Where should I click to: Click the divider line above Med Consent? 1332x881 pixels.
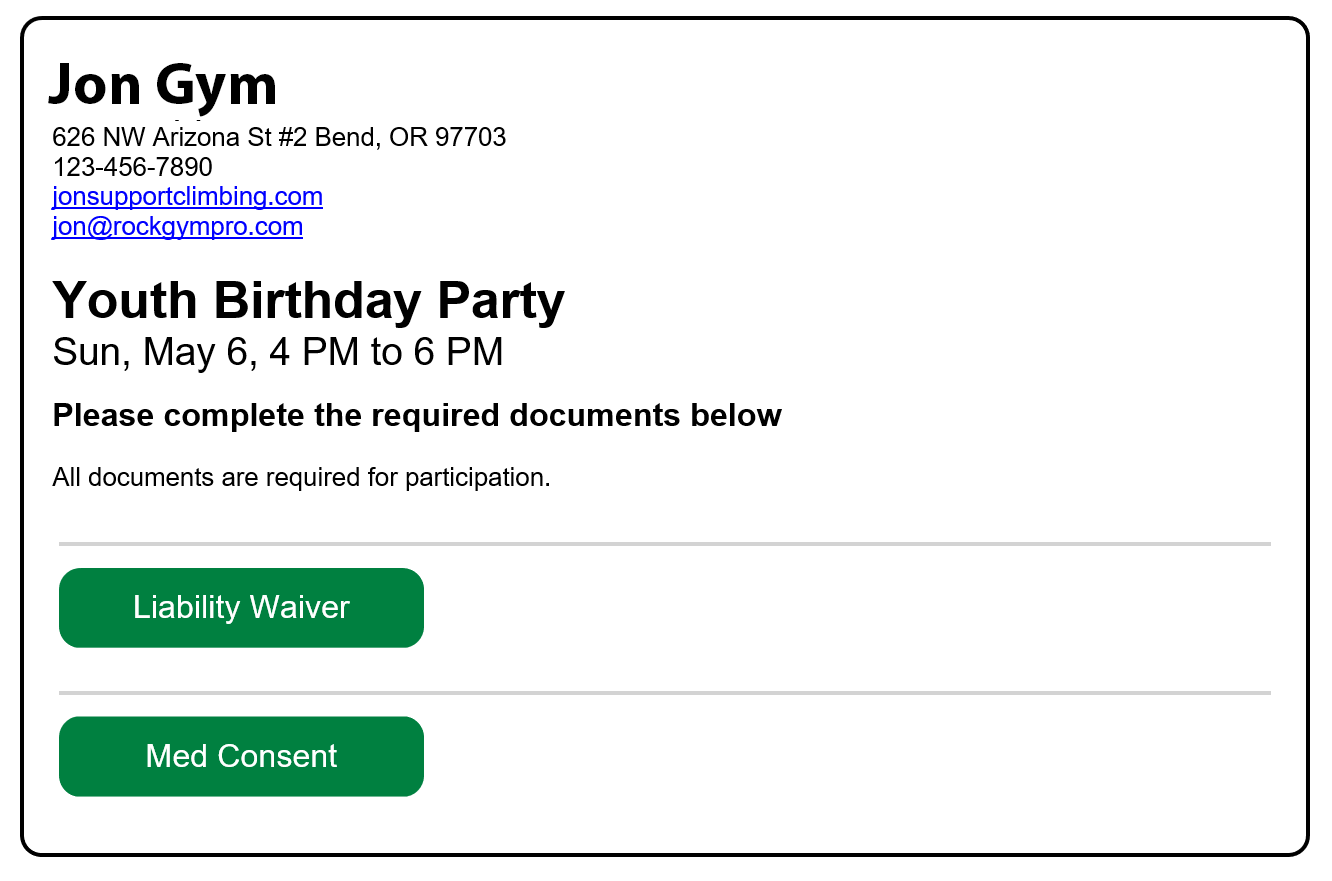coord(665,693)
